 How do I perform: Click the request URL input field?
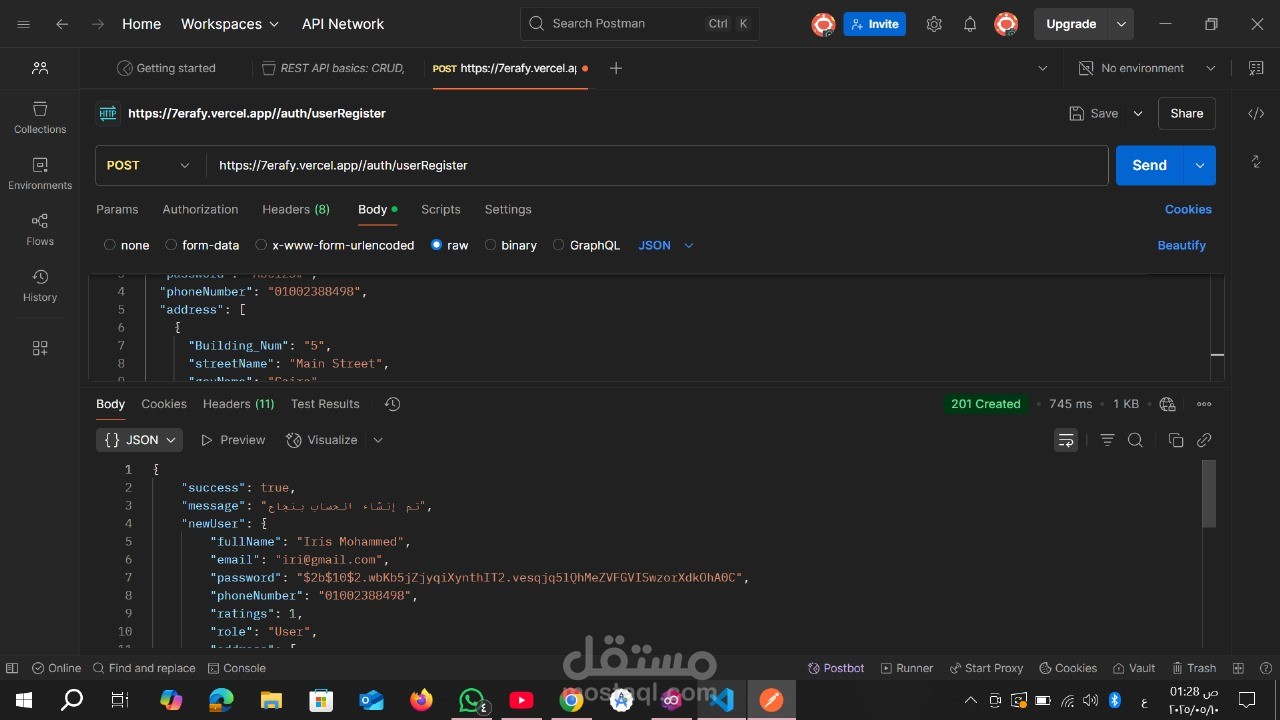(600, 165)
